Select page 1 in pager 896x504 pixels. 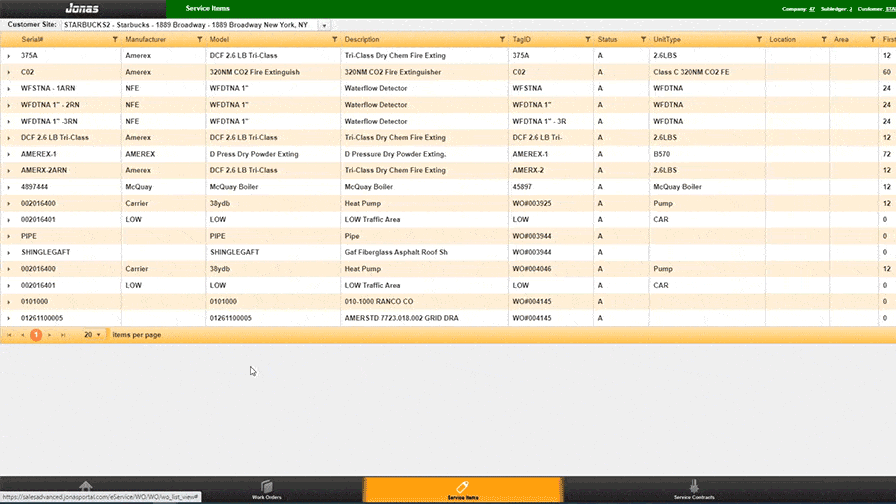[36, 335]
